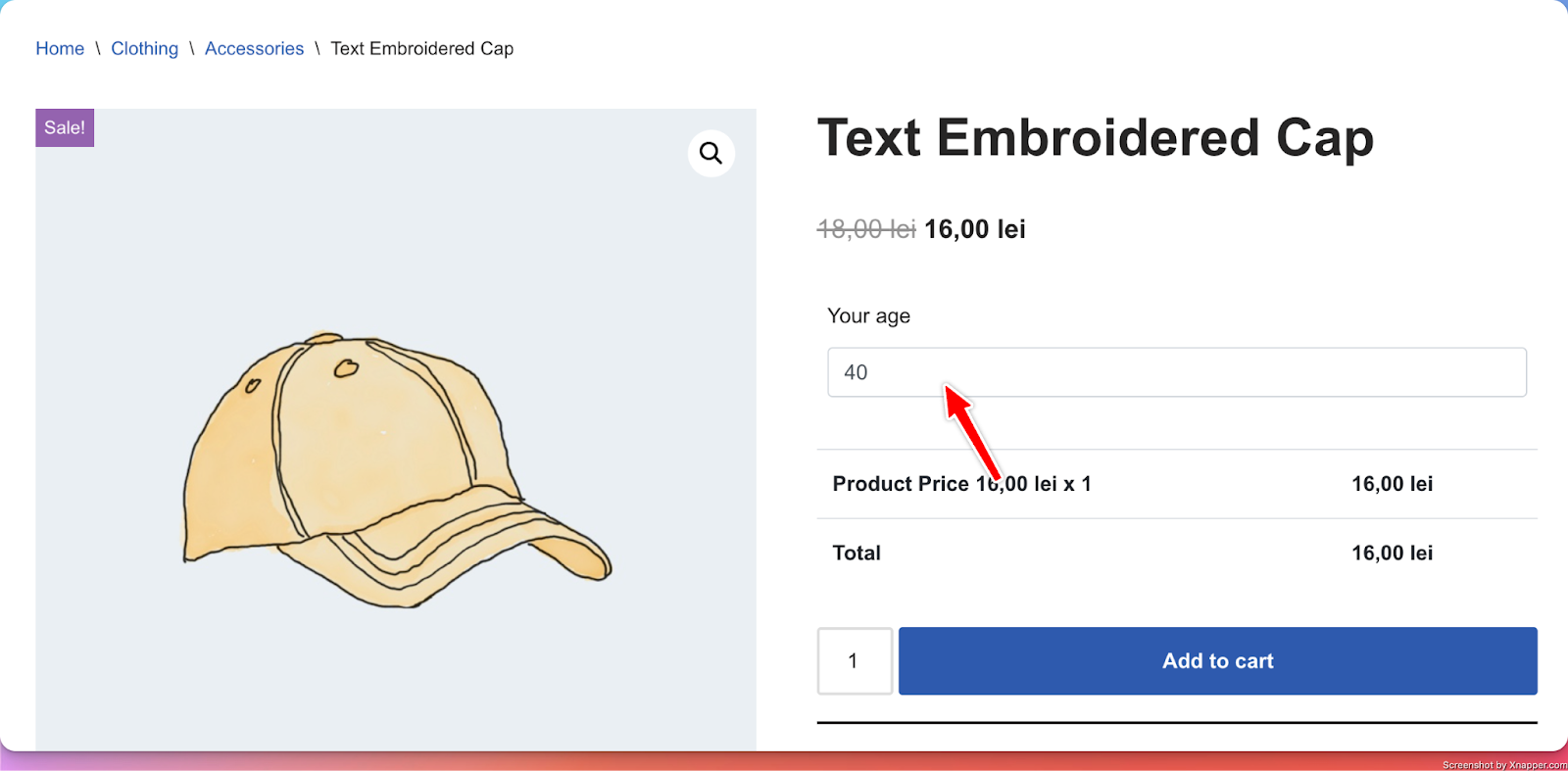This screenshot has height=771, width=1568.
Task: Click Text Embroidered Cap breadcrumb text
Action: pos(422,48)
